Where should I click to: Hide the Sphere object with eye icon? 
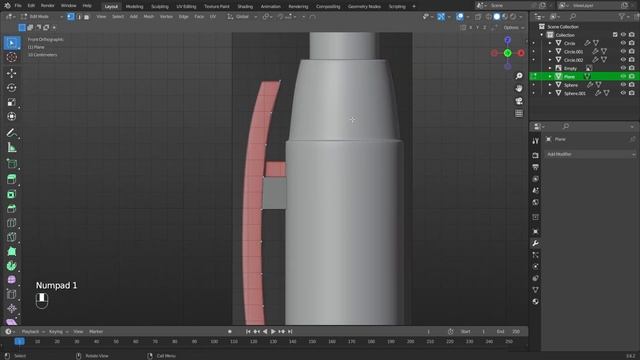tap(623, 85)
